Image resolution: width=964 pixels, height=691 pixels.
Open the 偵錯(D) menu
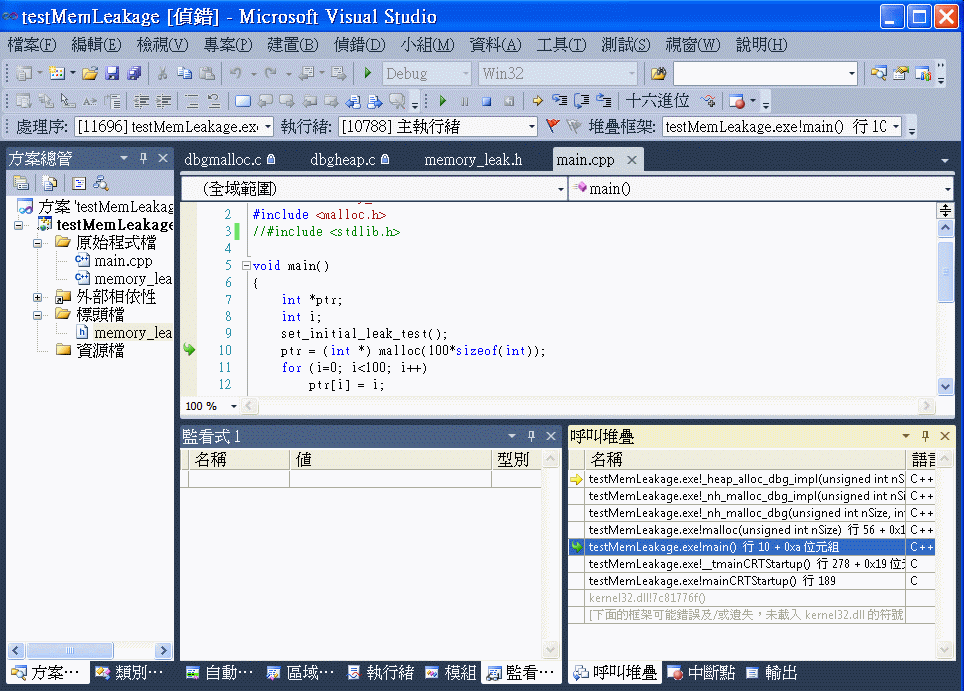(360, 45)
